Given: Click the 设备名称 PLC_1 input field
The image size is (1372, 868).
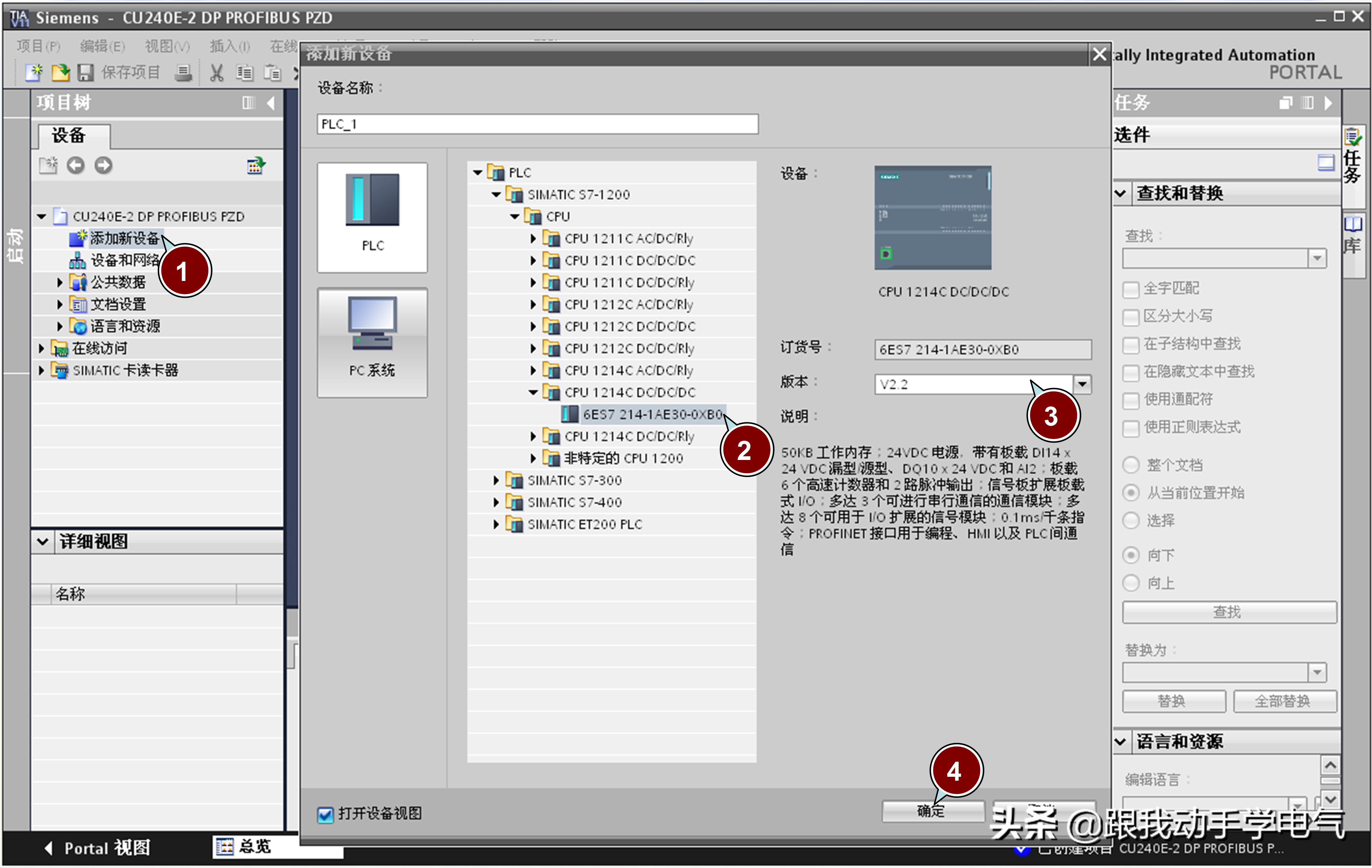Looking at the screenshot, I should (x=537, y=124).
